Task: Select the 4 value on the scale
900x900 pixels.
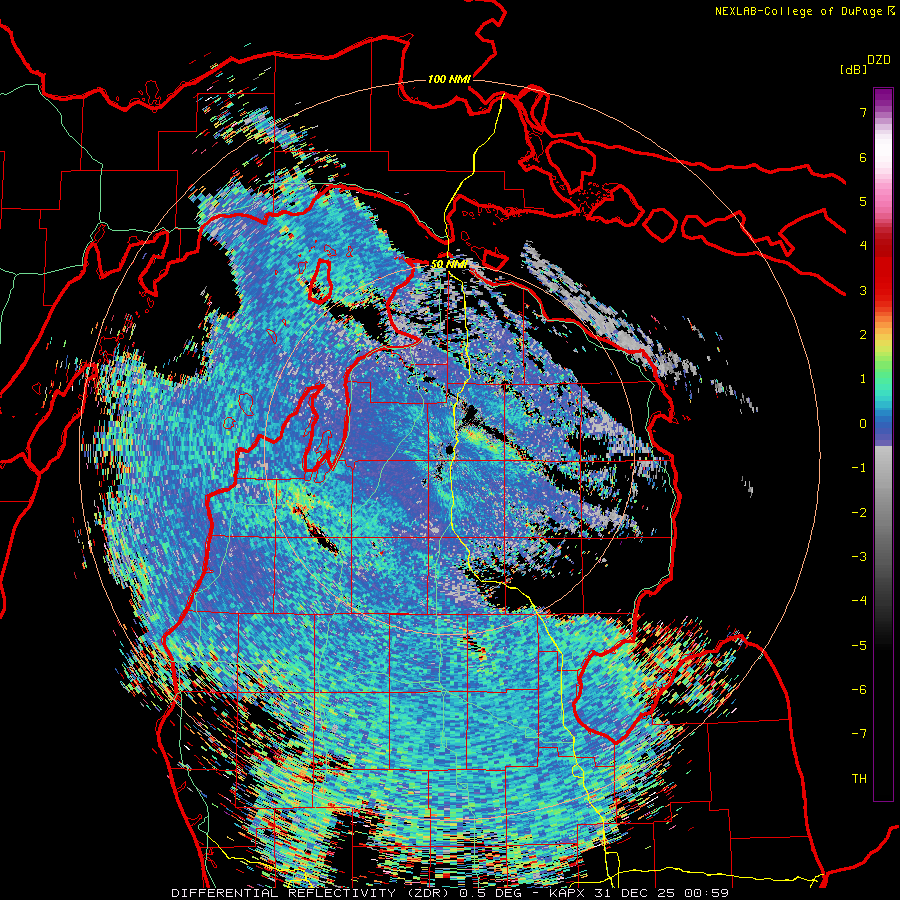Action: (x=863, y=246)
